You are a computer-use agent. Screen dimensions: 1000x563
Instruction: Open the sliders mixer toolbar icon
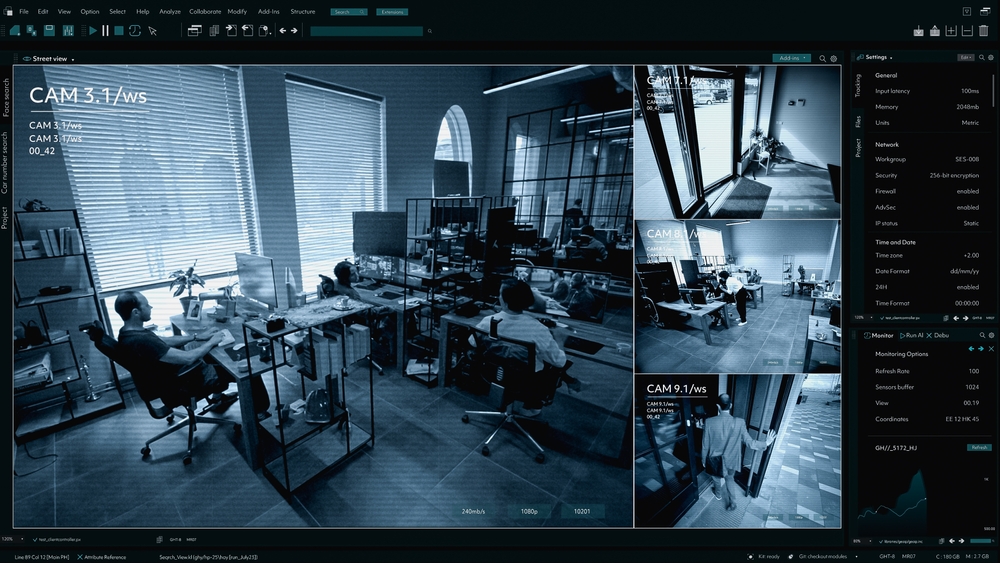point(68,30)
